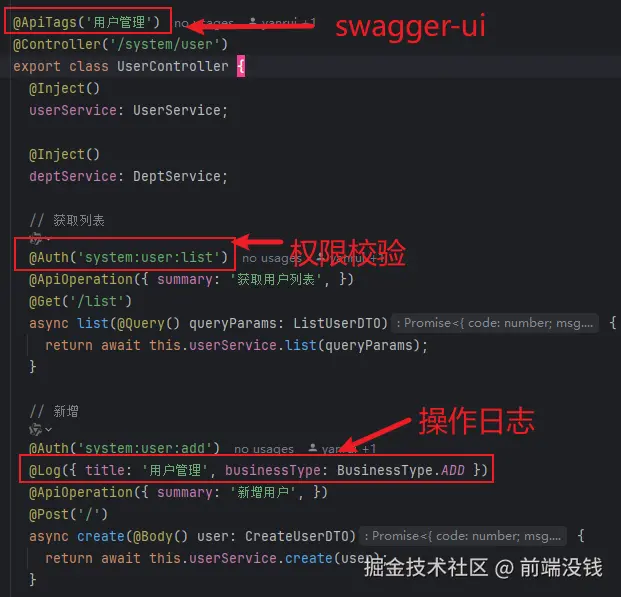This screenshot has height=597, width=621.
Task: Expand the Promise return type hint after ListUserDTO
Action: pyautogui.click(x=495, y=323)
